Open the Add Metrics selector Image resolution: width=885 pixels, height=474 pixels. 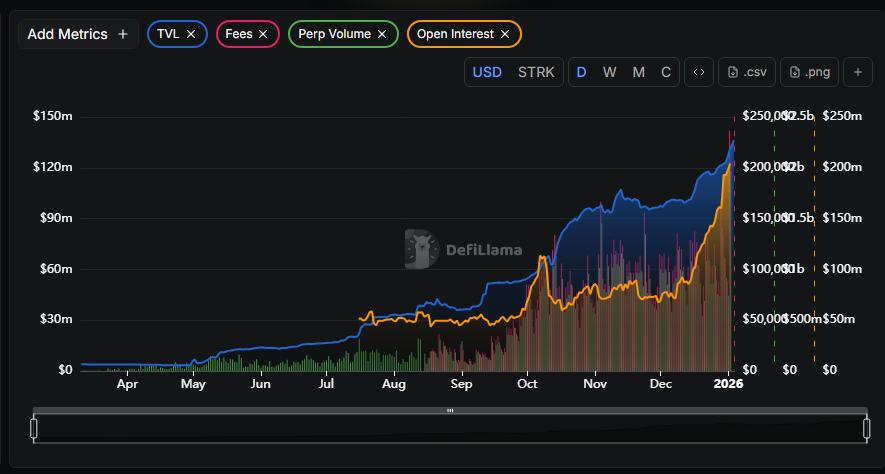coord(78,34)
